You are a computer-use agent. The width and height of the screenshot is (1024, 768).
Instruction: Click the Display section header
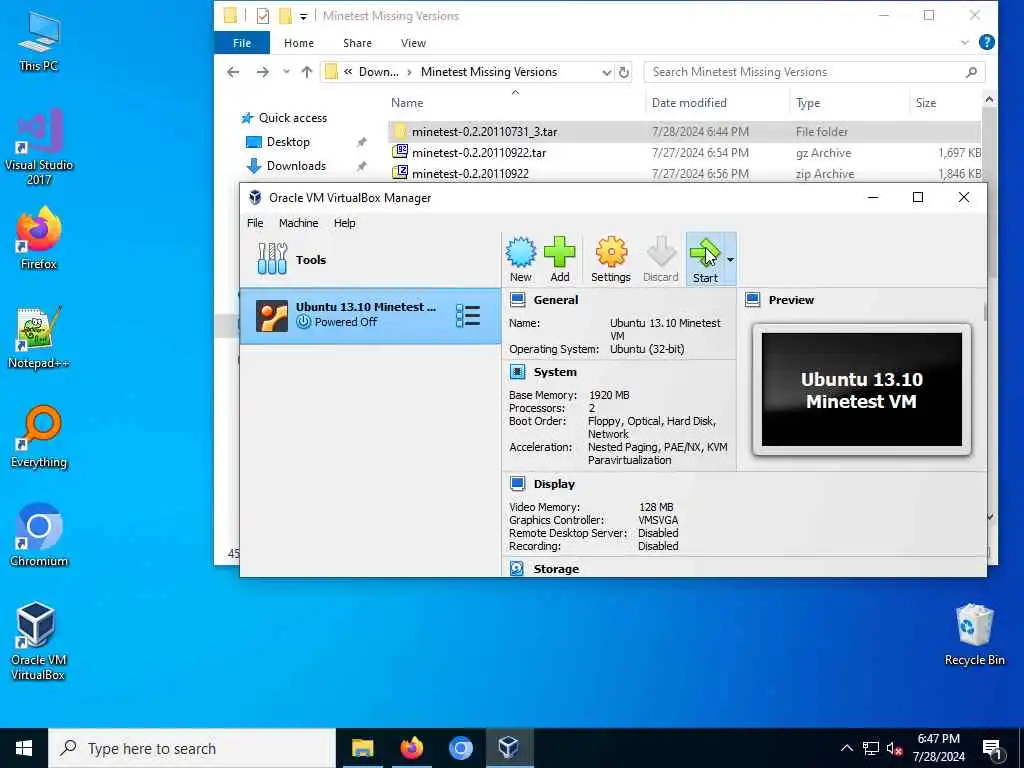click(554, 484)
